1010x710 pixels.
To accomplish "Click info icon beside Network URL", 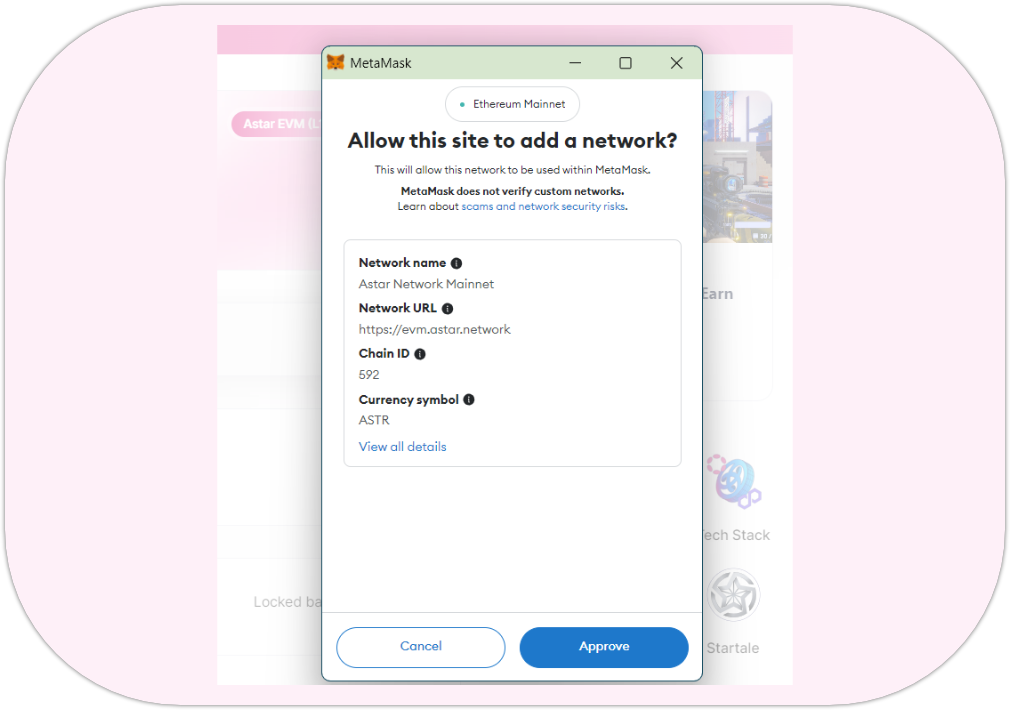I will 447,309.
